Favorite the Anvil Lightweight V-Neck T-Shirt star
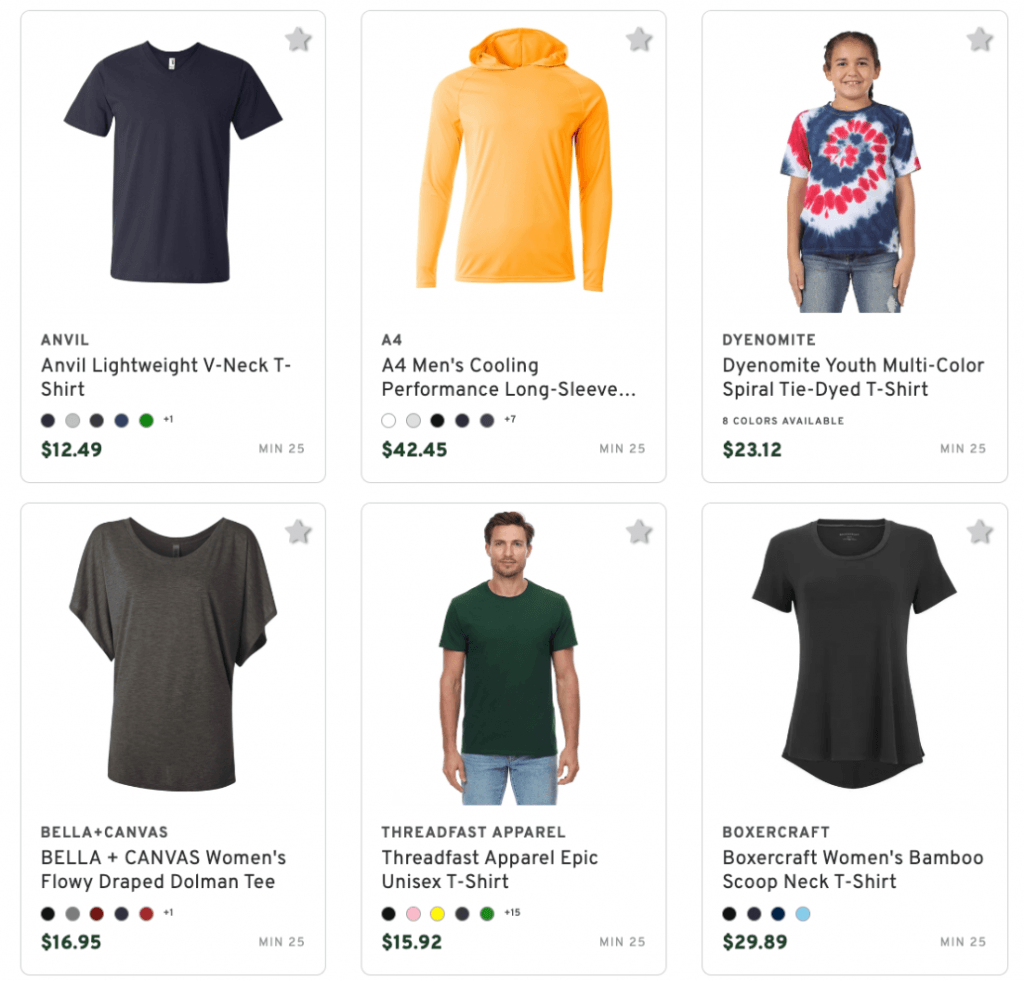The width and height of the screenshot is (1024, 981). [298, 40]
